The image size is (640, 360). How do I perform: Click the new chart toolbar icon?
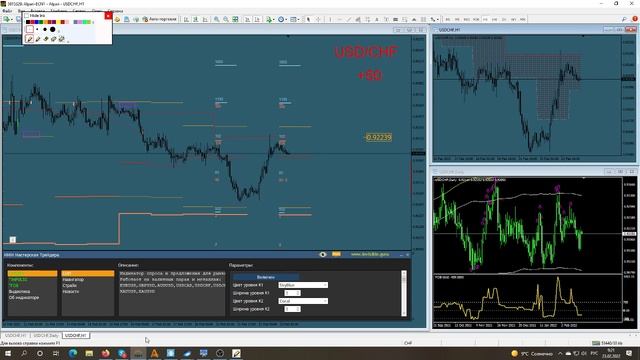pyautogui.click(x=7, y=19)
